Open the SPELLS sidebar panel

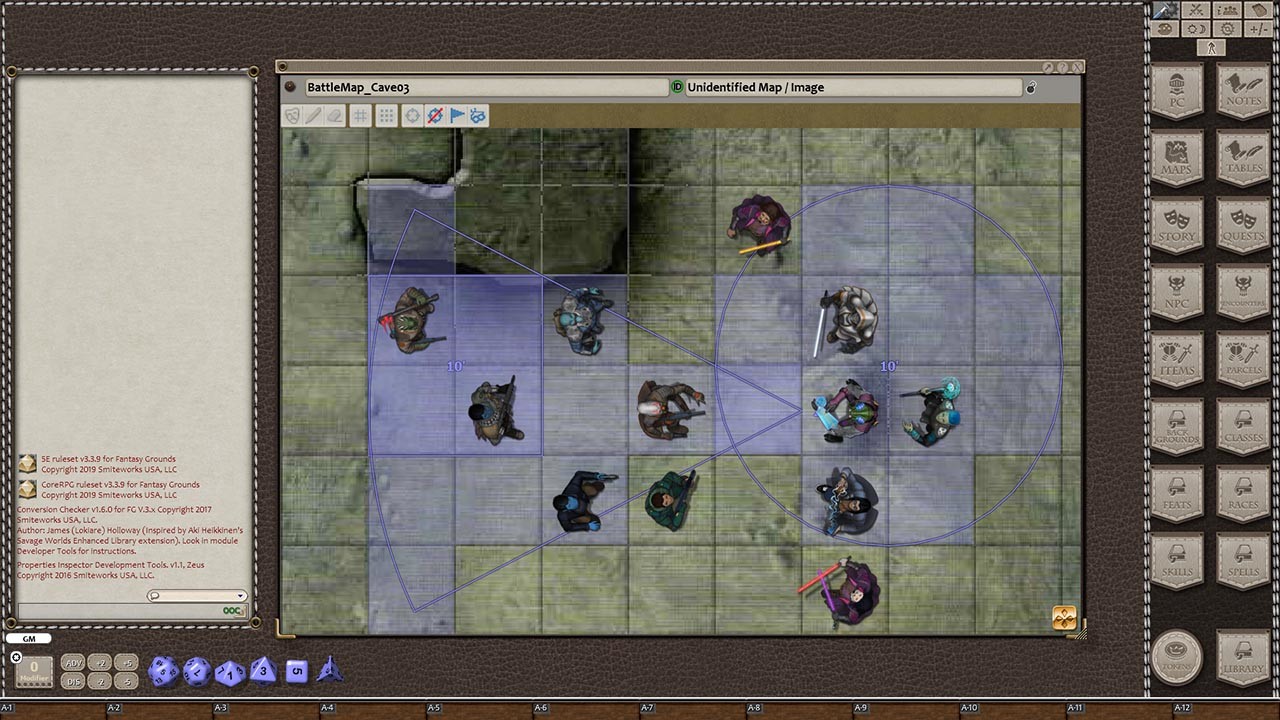tap(1243, 561)
